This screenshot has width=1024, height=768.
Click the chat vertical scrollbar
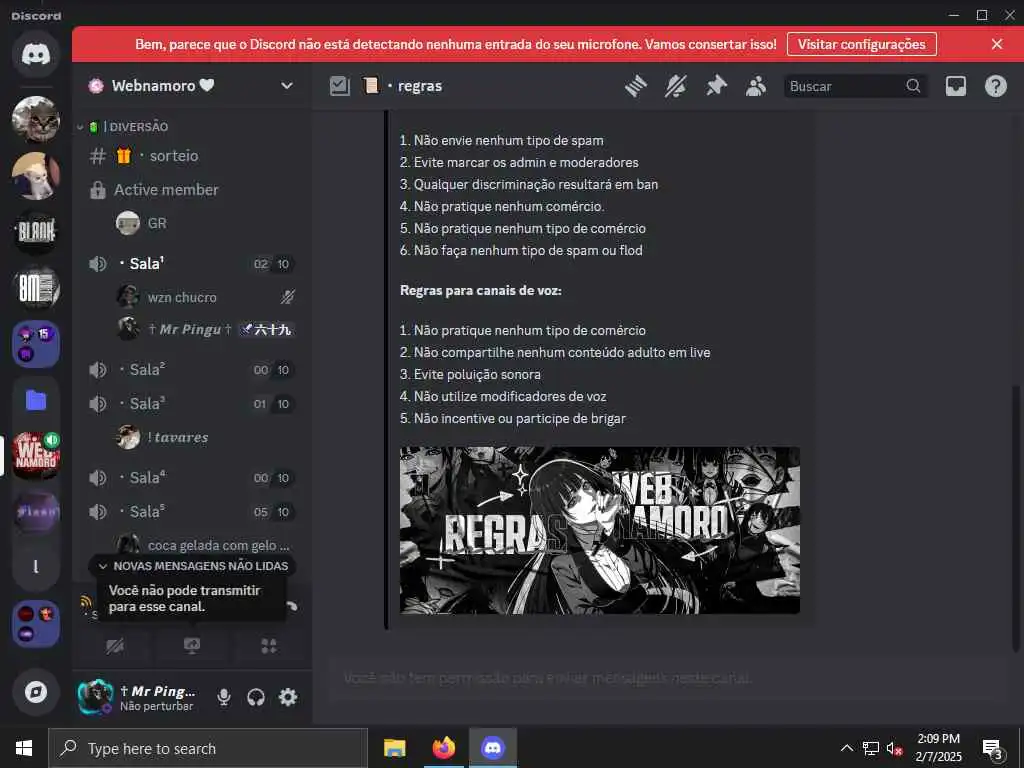[1016, 517]
